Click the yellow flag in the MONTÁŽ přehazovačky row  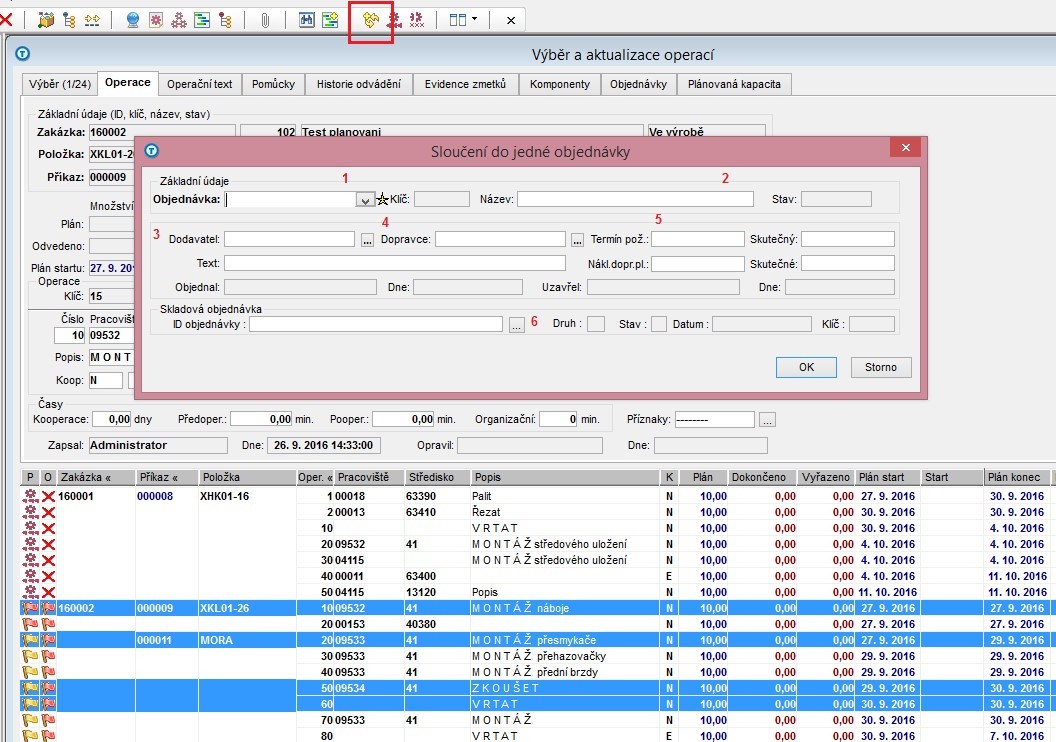click(x=30, y=656)
